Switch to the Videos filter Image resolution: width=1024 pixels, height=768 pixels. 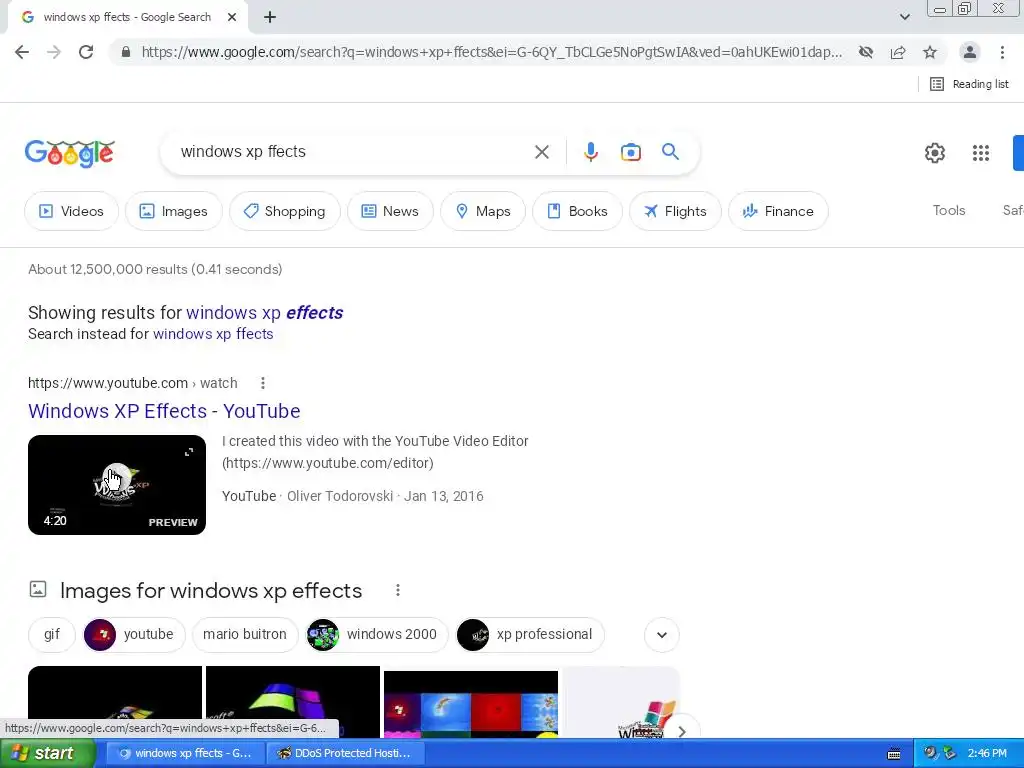pos(72,211)
